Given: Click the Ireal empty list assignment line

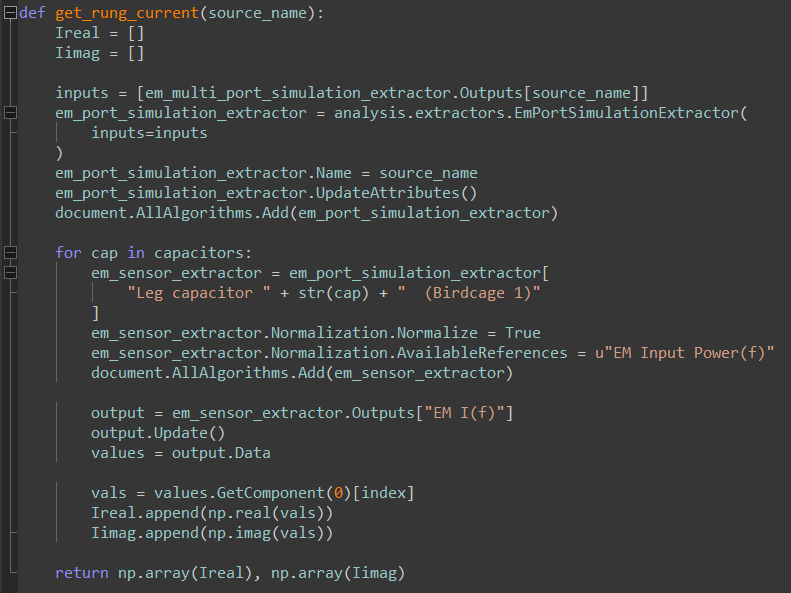Looking at the screenshot, I should (100, 33).
